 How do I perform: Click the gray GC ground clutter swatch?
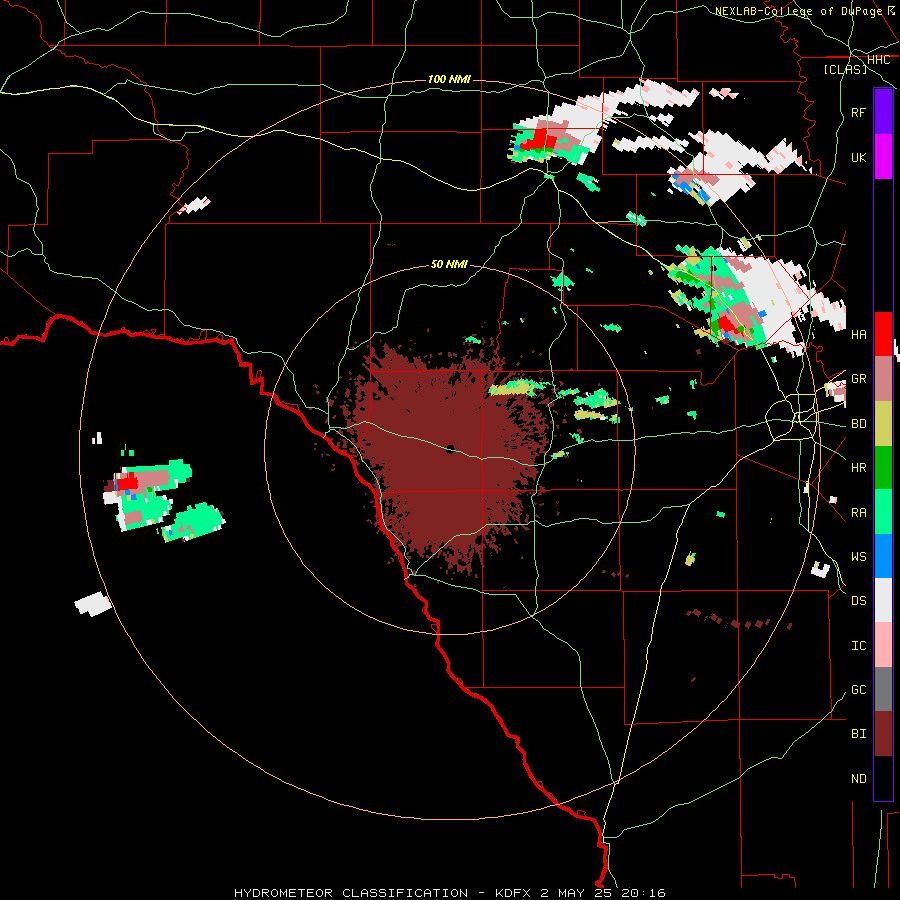[x=883, y=689]
